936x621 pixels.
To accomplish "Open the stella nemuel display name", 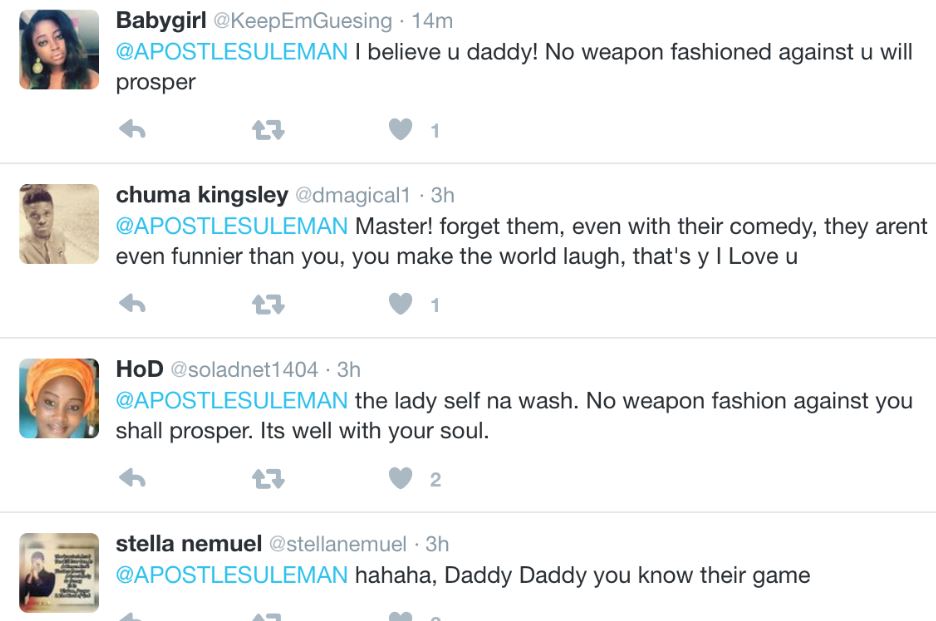I will 188,544.
